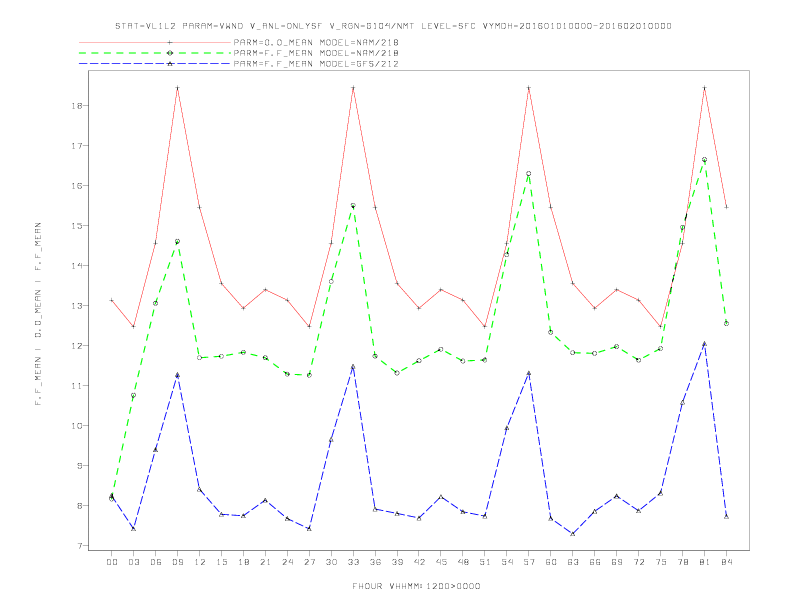The image size is (792, 612).
Task: Click y-axis tick label 12
Action: (77, 346)
